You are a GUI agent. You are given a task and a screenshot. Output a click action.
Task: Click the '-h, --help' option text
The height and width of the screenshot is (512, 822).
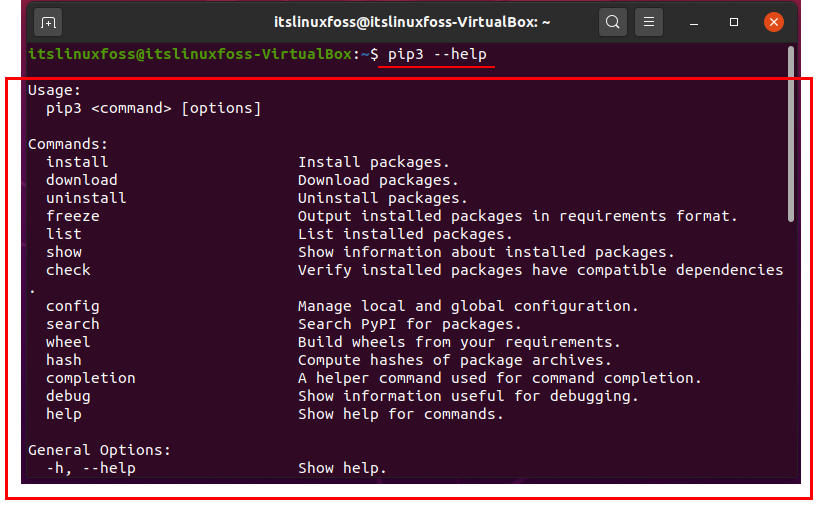(x=91, y=468)
